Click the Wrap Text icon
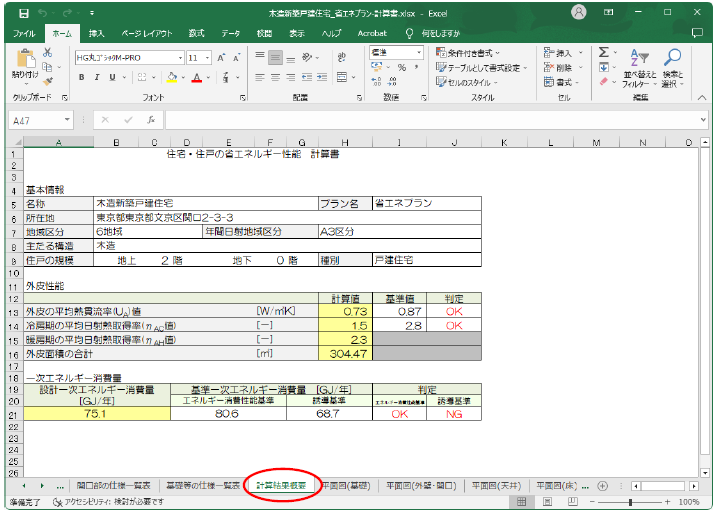This screenshot has height=511, width=714. point(342,57)
